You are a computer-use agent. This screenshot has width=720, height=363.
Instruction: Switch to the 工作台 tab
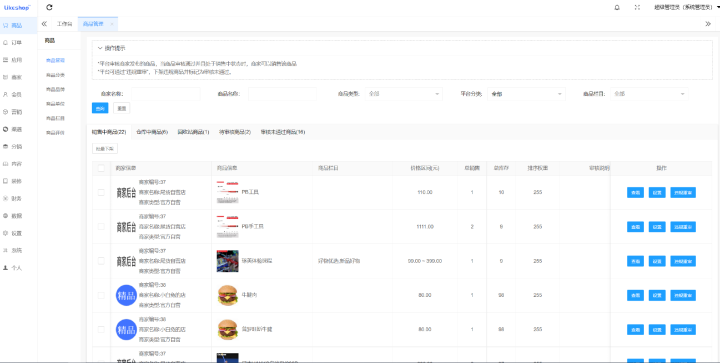(x=64, y=24)
